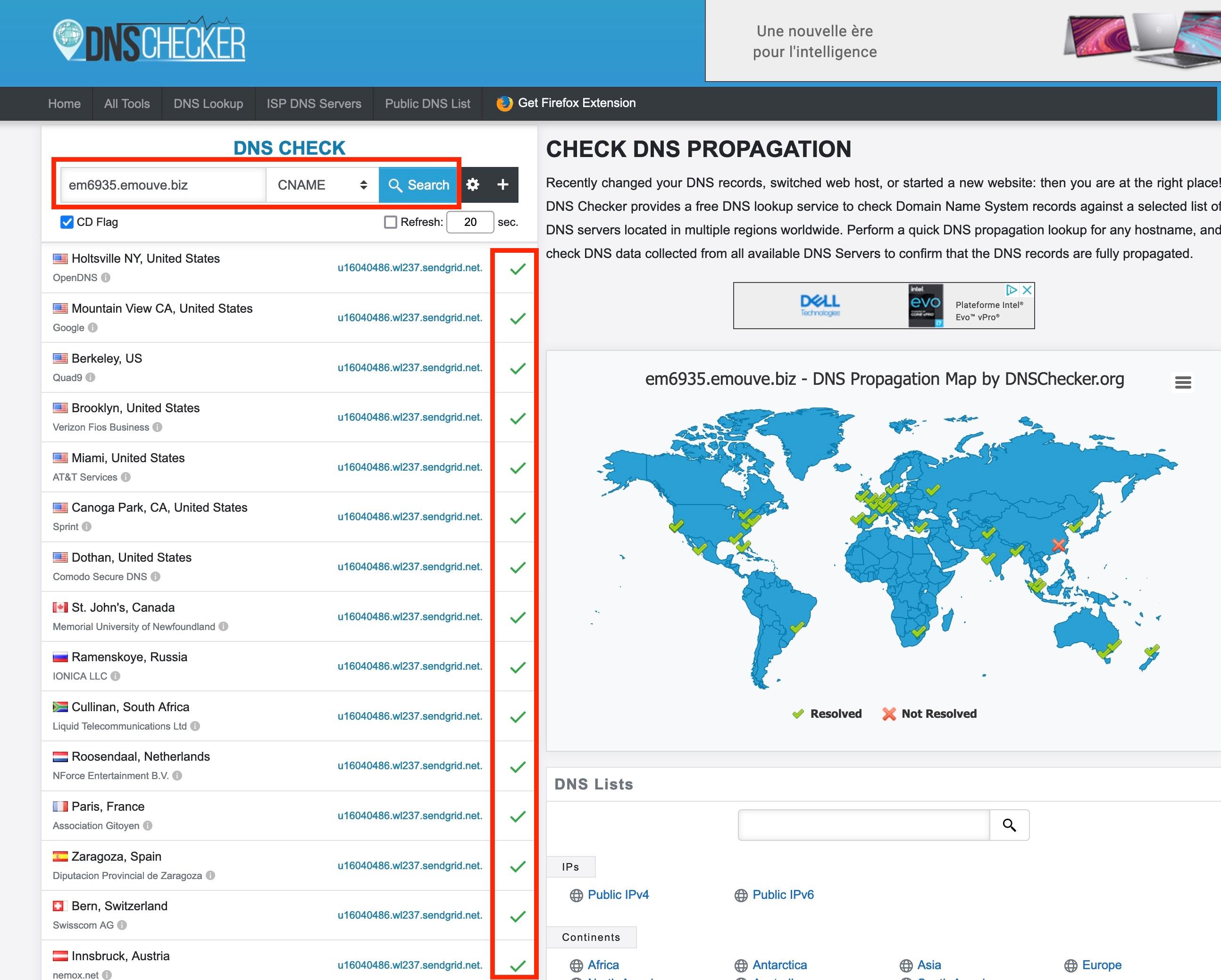Click info icon next to Sprint
The image size is (1221, 980).
click(x=87, y=526)
